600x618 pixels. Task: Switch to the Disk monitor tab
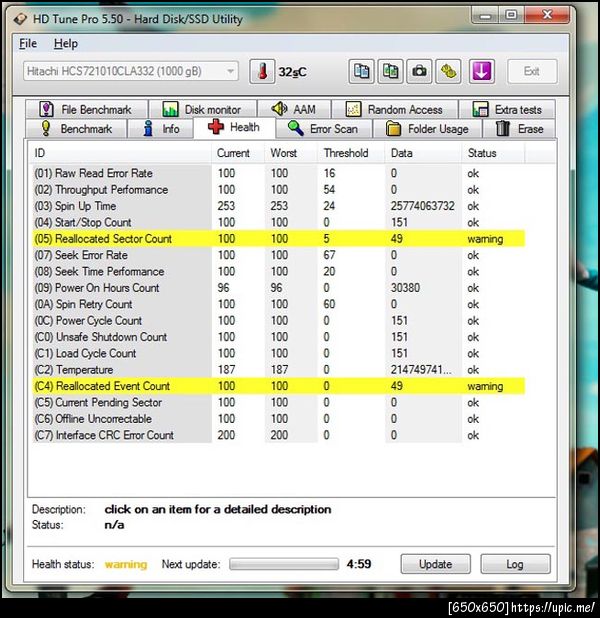coord(203,109)
